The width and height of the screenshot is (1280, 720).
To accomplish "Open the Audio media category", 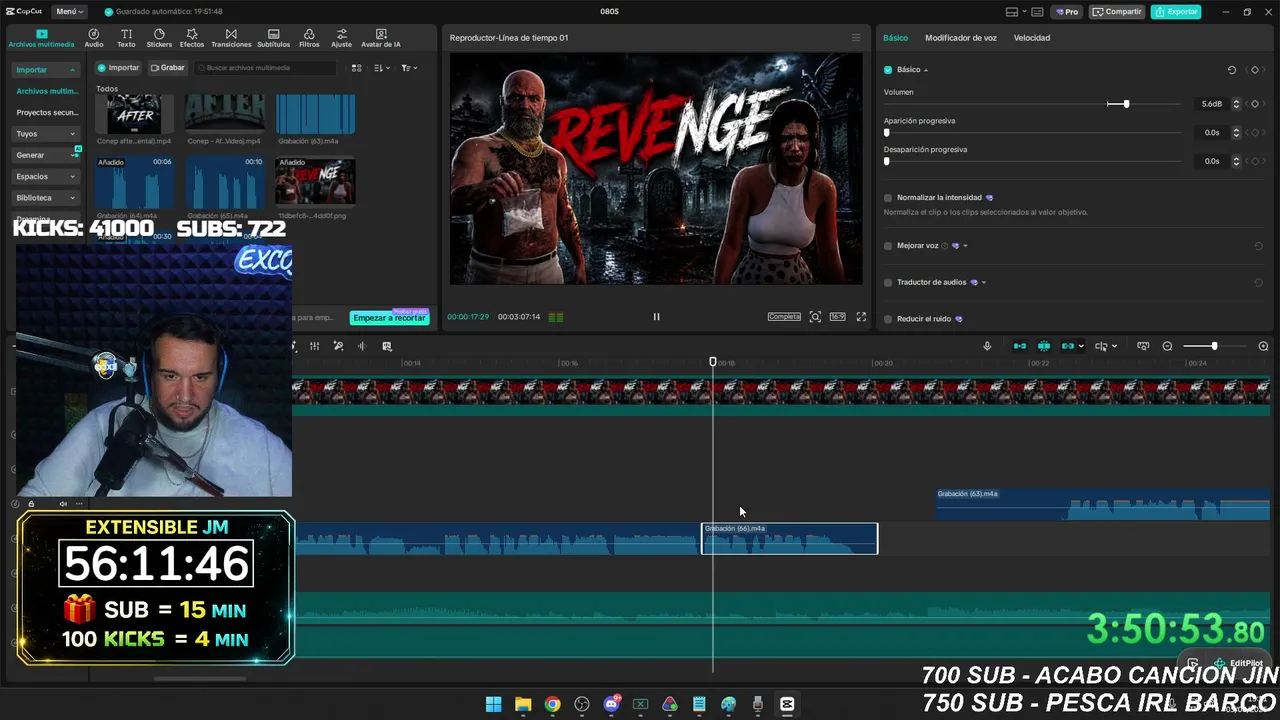I will pos(94,38).
